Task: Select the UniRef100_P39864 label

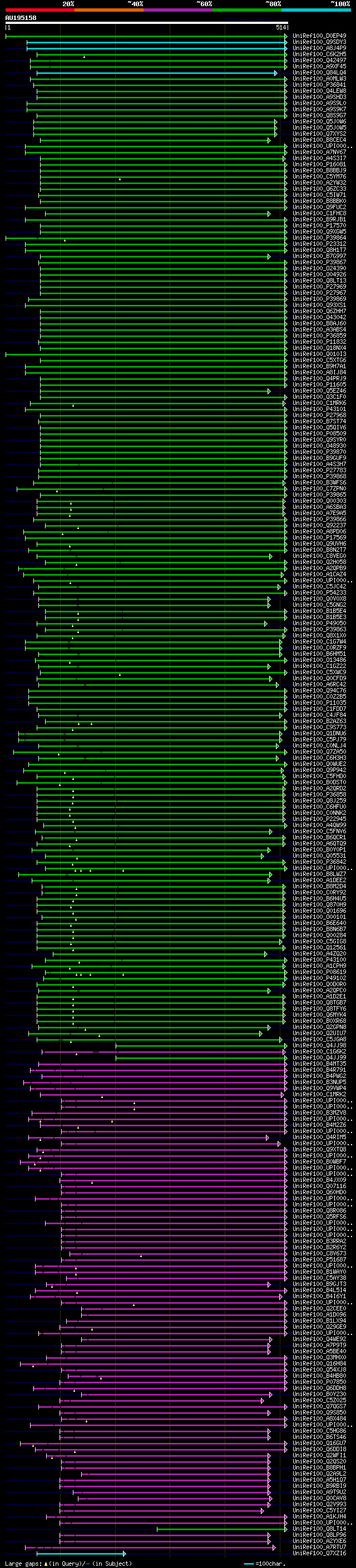Action: 319,238
